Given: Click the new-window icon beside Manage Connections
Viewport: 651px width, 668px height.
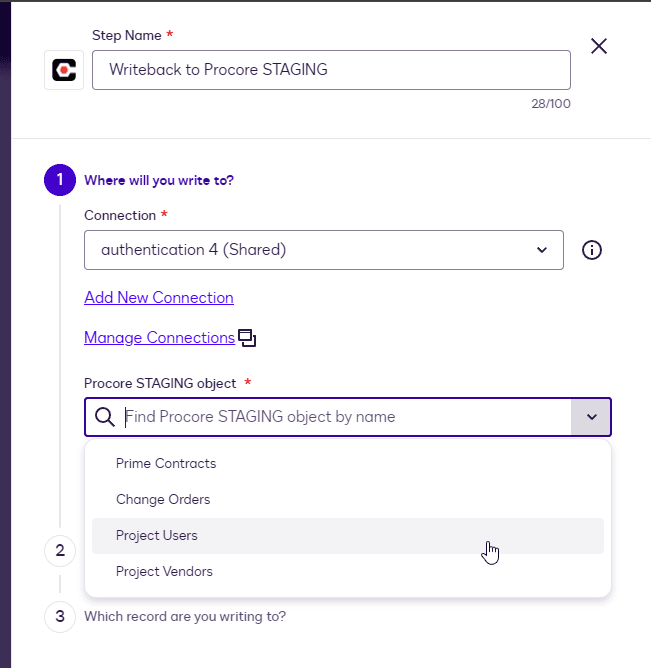Looking at the screenshot, I should (x=247, y=338).
